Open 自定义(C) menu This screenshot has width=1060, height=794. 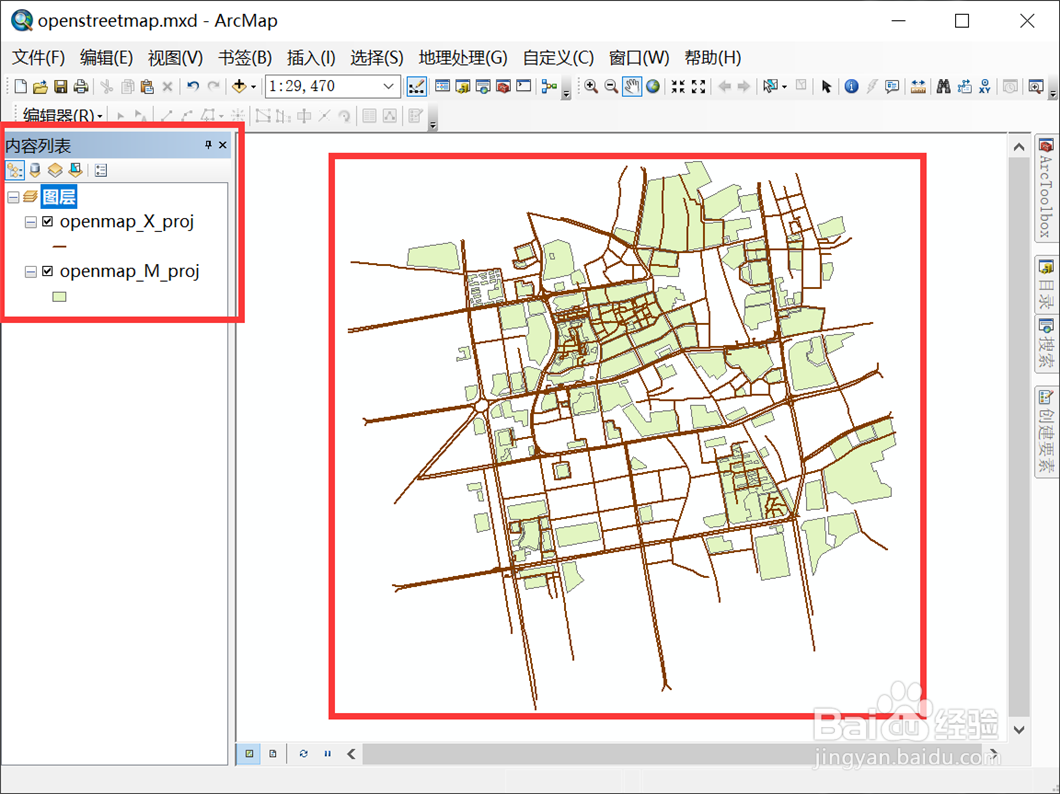pyautogui.click(x=558, y=58)
